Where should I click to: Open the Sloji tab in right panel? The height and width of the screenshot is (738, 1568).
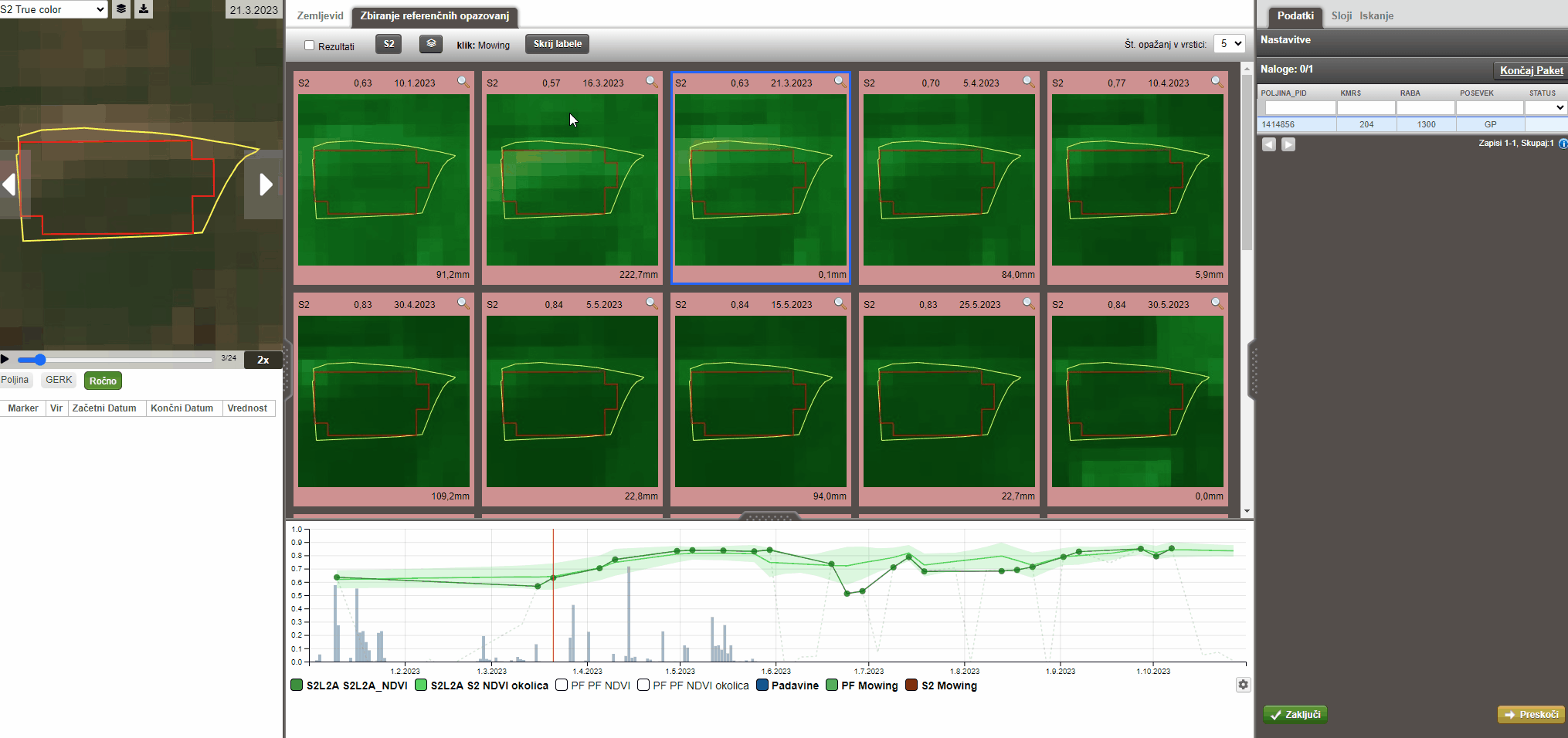1341,15
